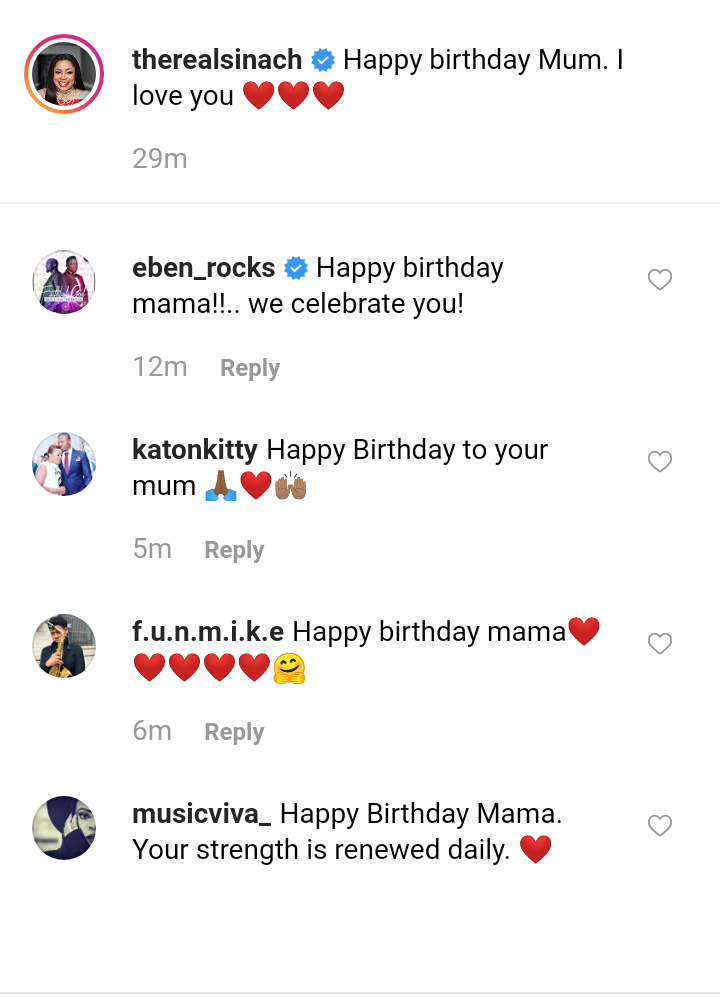
Task: Open katonkitty's profile photo
Action: point(64,464)
